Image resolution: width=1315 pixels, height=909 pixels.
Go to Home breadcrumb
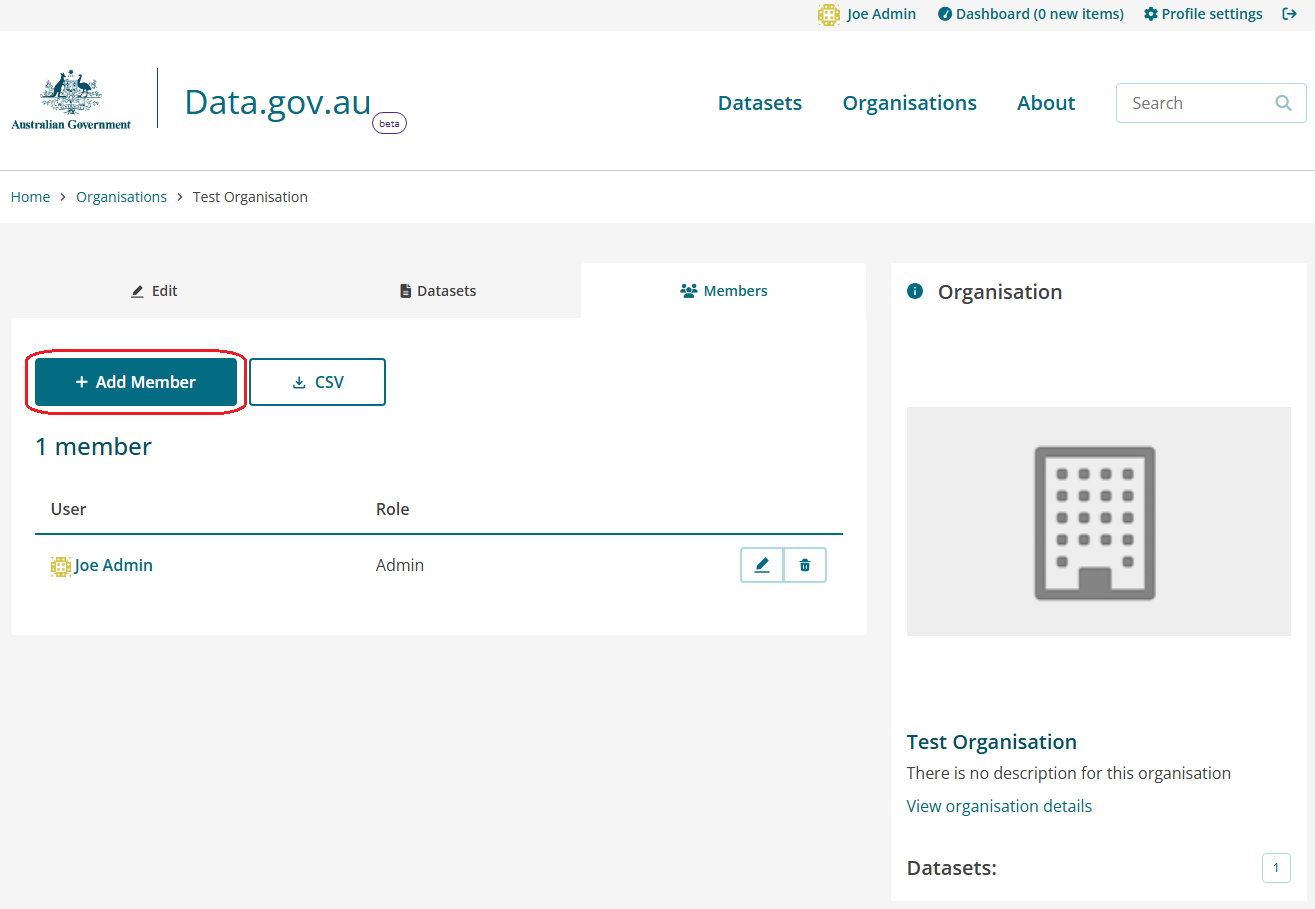click(x=30, y=197)
